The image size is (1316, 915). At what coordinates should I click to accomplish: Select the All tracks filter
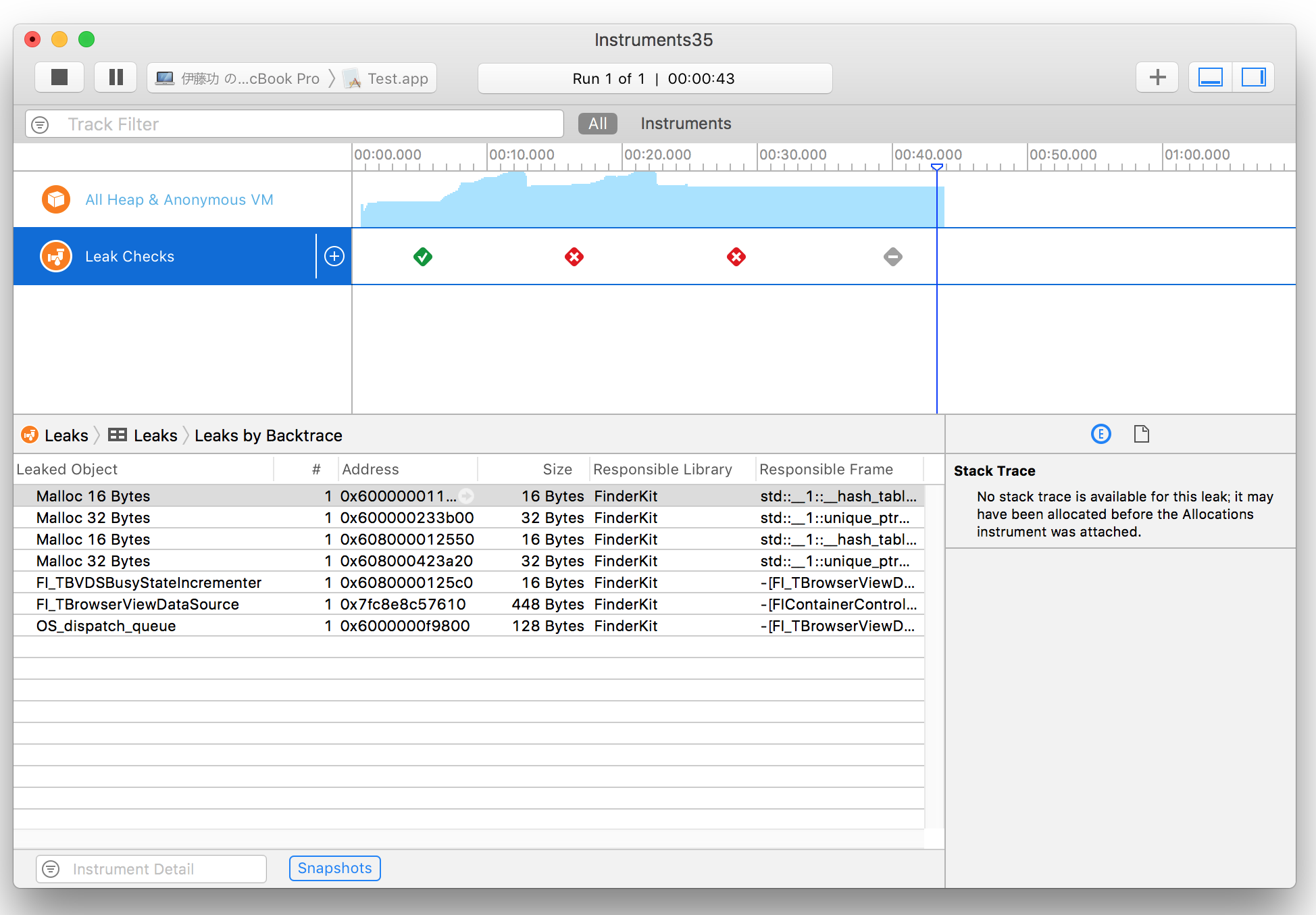[597, 124]
